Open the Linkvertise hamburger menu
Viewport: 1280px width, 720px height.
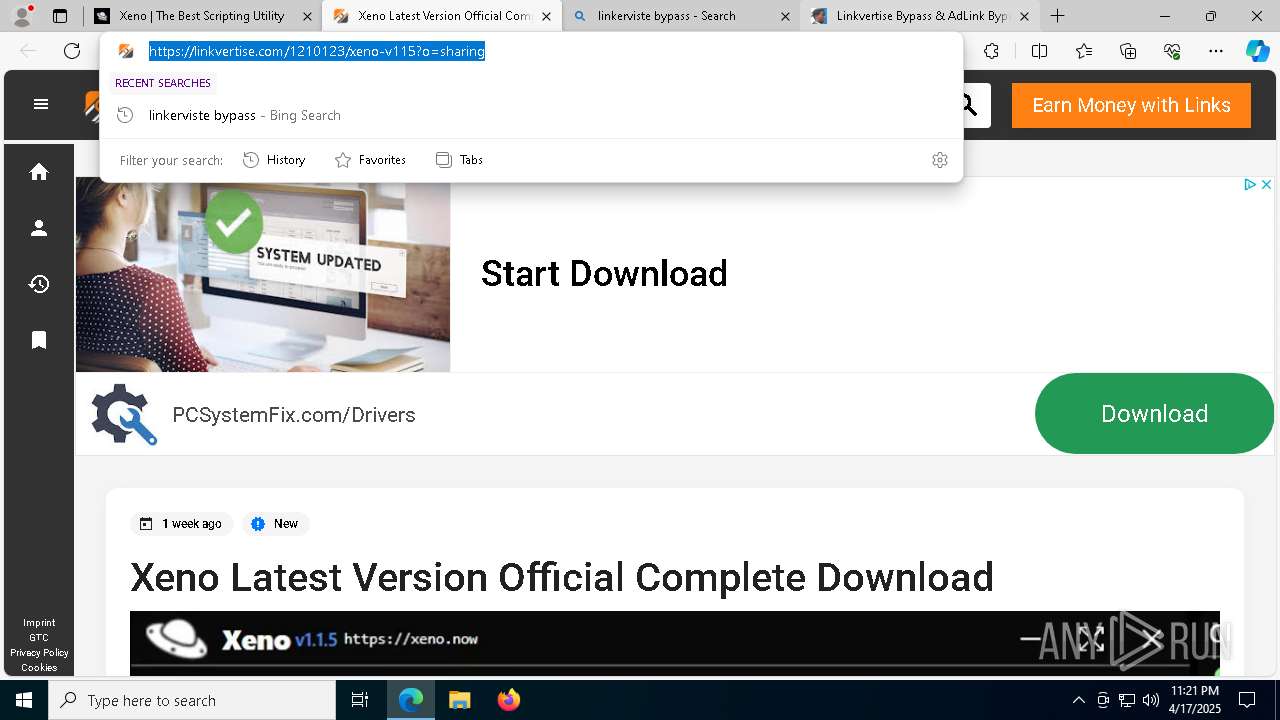pos(41,104)
